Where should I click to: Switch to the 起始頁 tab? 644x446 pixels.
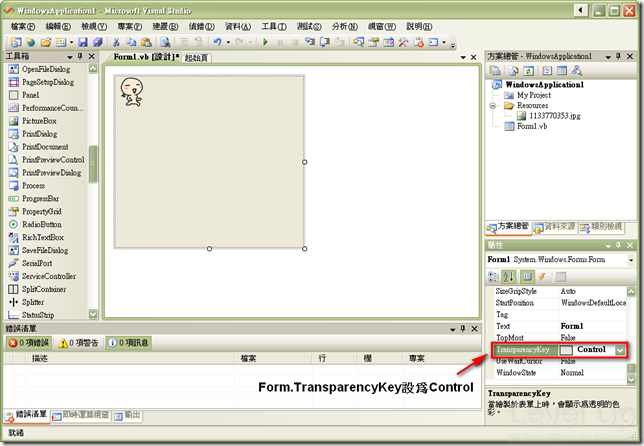pos(196,58)
